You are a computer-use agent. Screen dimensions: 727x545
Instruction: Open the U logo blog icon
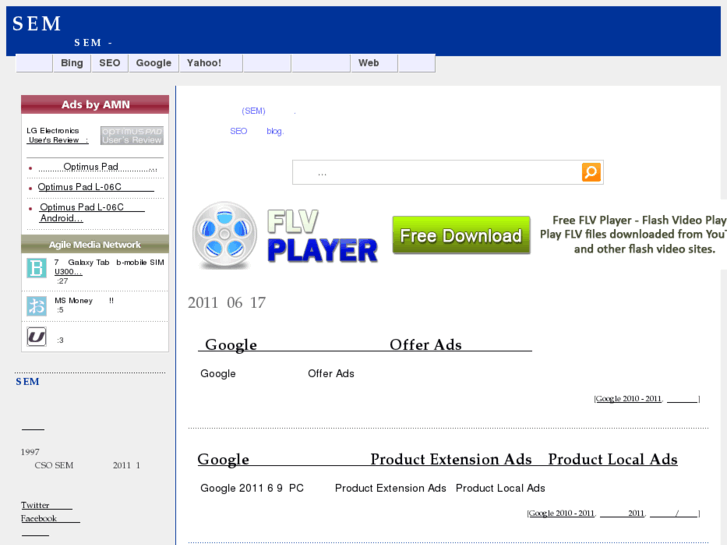[36, 336]
